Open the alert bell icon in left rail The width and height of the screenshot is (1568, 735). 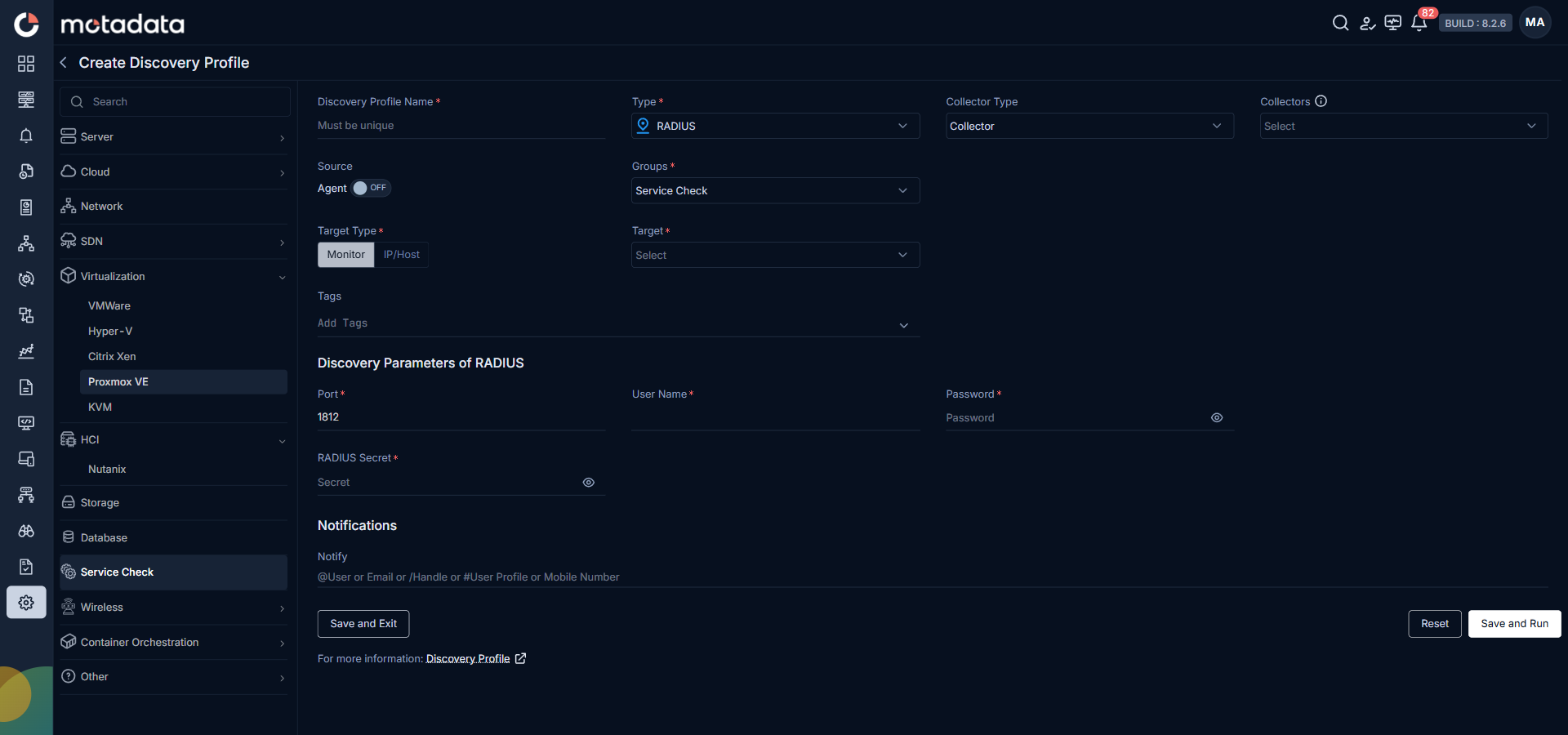[26, 136]
